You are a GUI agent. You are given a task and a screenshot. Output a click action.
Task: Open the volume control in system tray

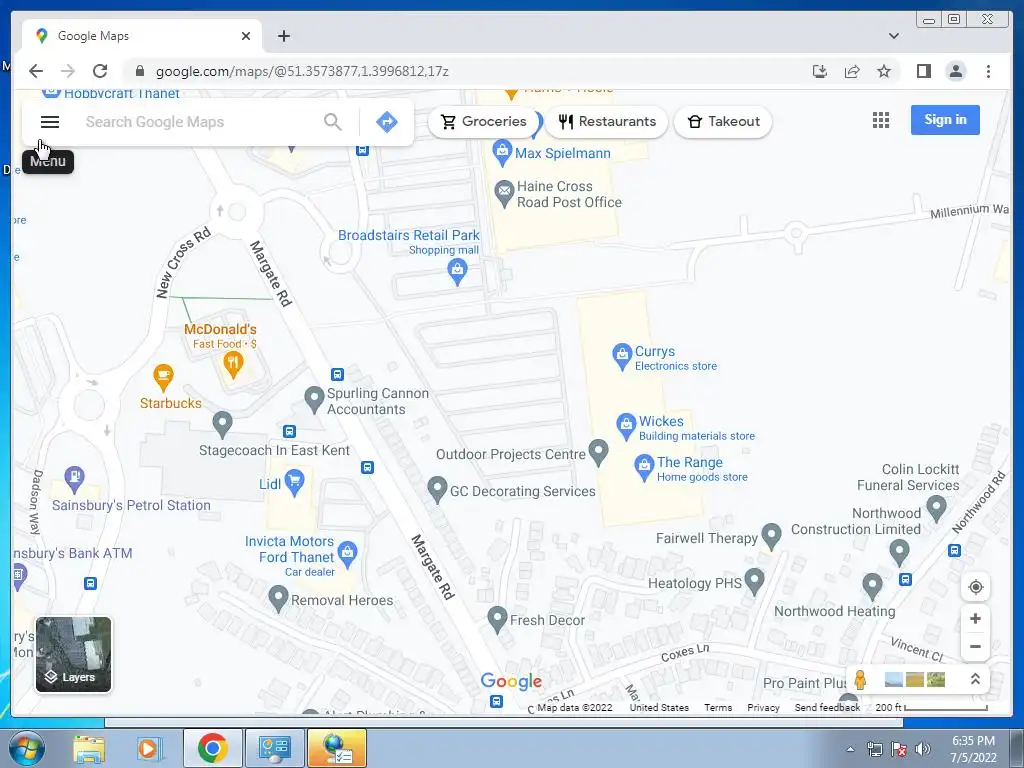(x=923, y=749)
